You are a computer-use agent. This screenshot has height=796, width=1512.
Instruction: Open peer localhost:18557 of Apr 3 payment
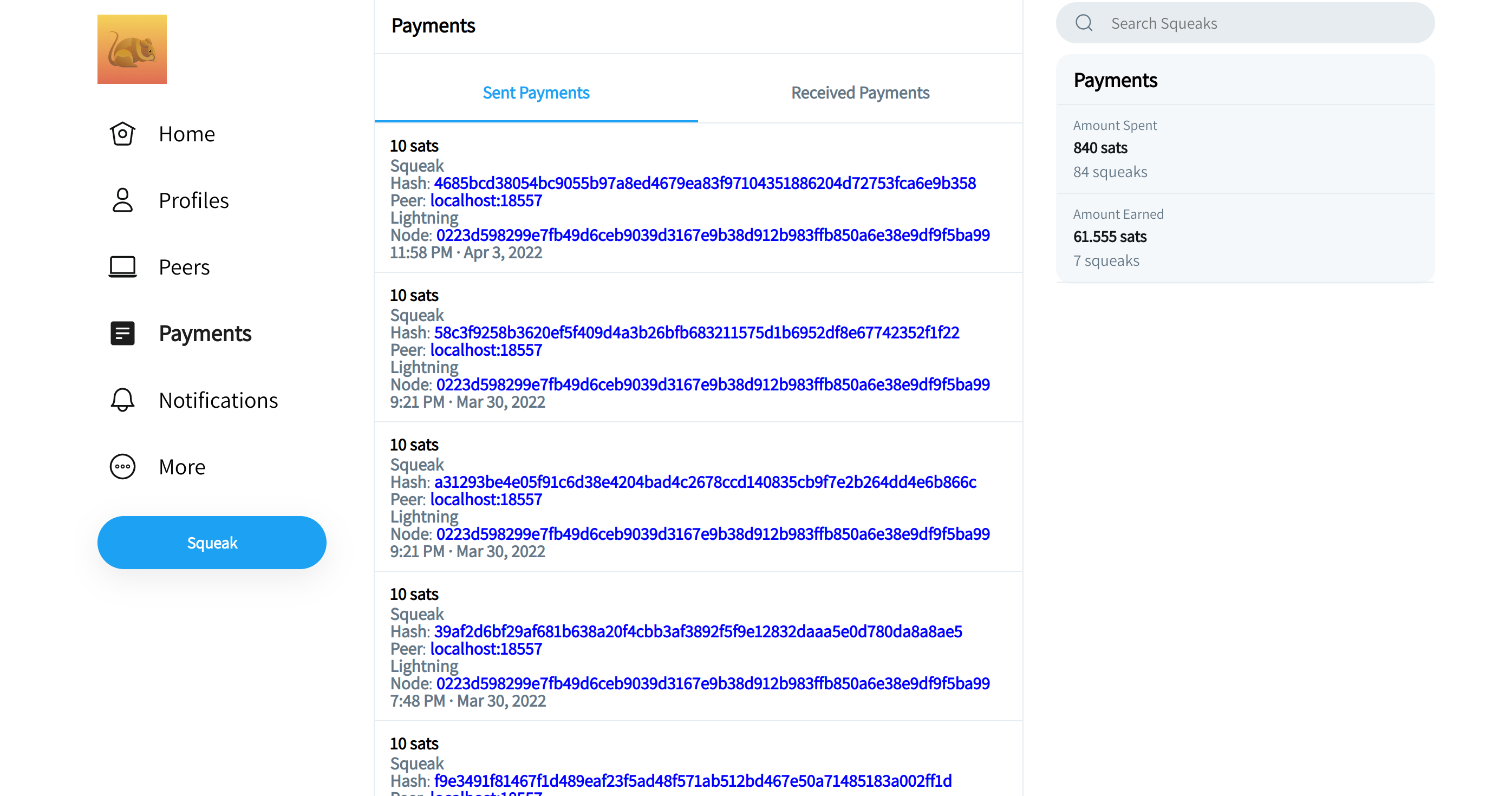click(486, 201)
